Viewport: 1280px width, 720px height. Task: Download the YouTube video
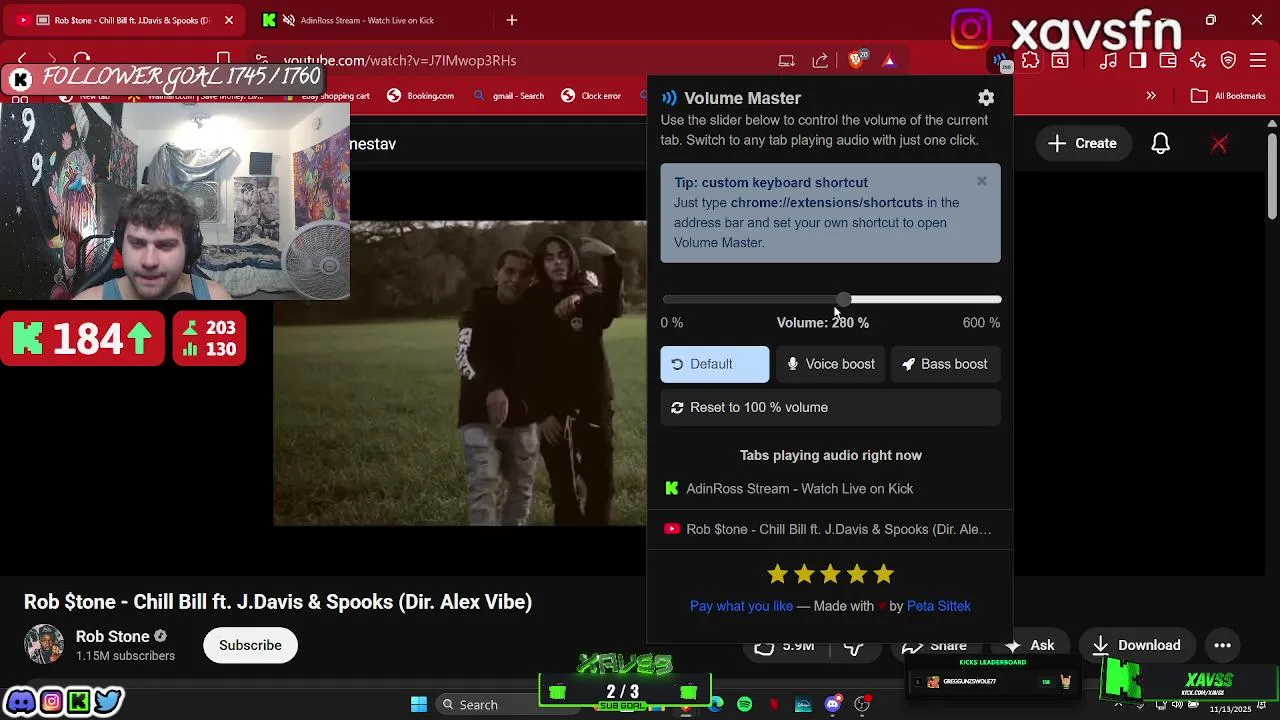(1136, 645)
